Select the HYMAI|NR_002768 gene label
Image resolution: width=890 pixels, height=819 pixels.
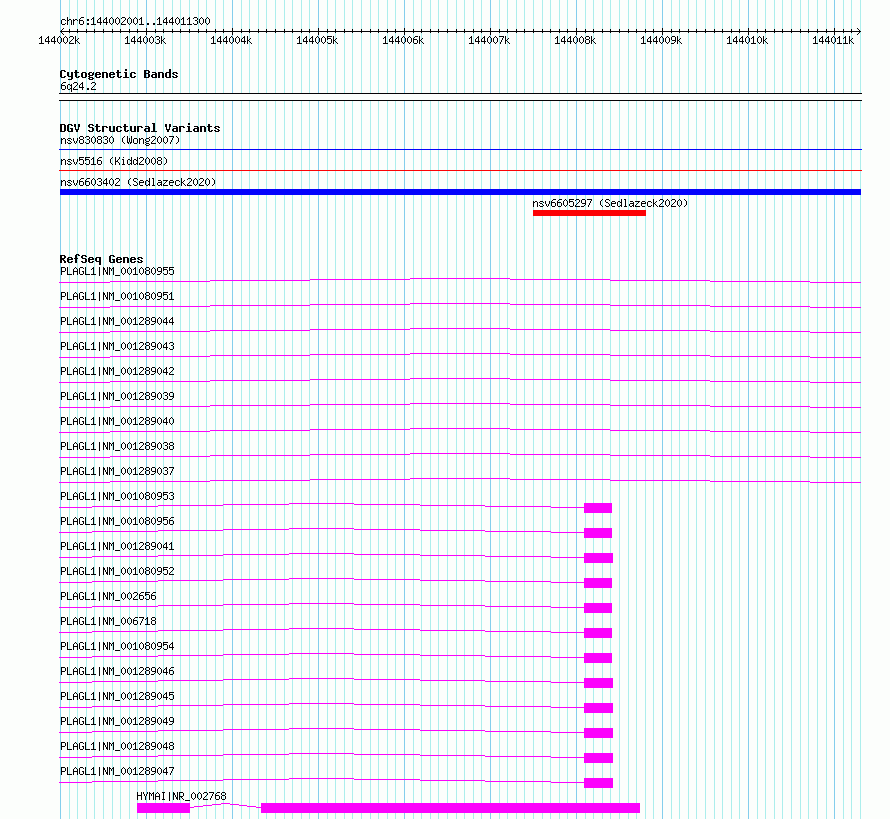[182, 796]
